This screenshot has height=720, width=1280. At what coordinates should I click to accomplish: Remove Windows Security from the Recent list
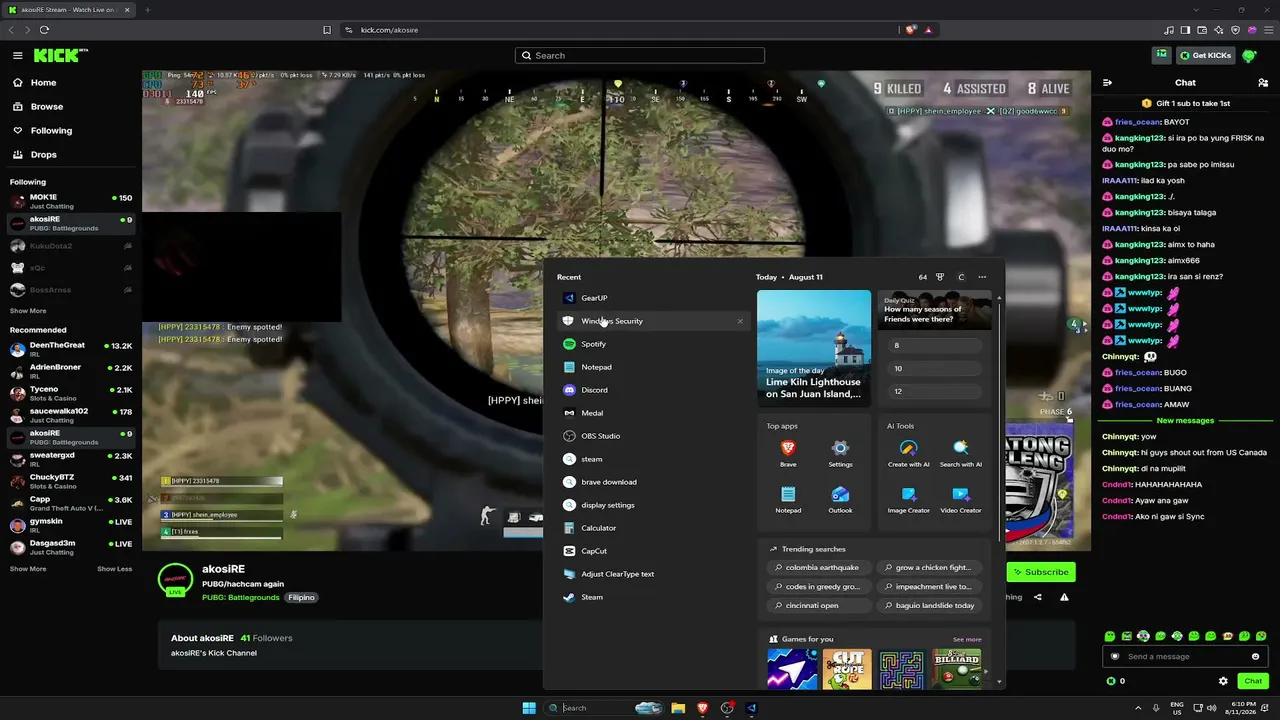tap(740, 321)
